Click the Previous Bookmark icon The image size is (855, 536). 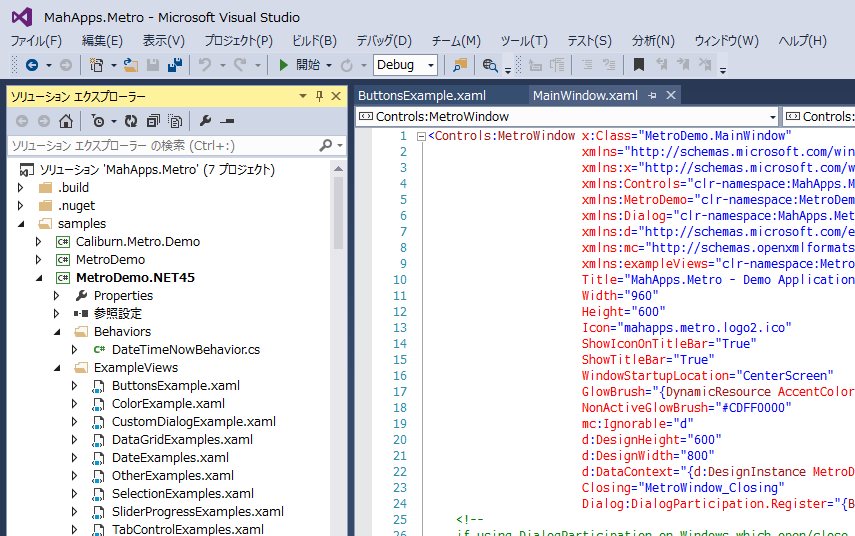pos(661,65)
